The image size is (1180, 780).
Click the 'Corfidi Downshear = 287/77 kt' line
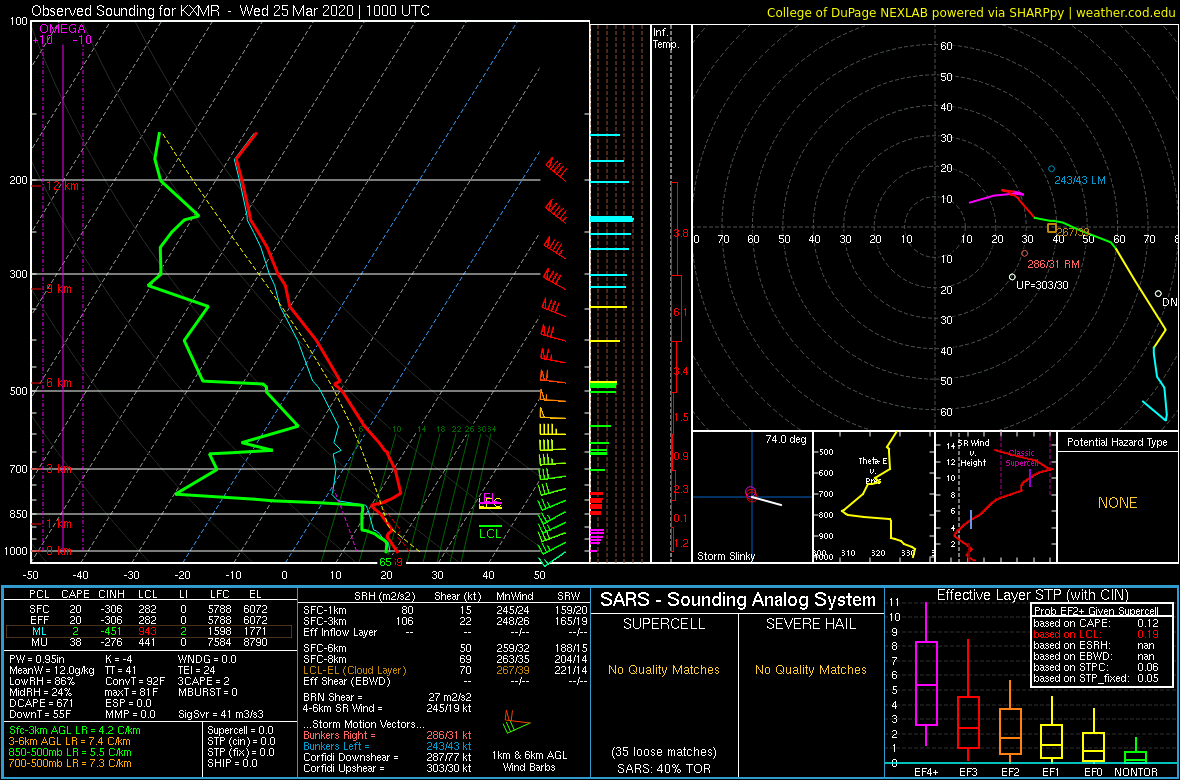(386, 757)
